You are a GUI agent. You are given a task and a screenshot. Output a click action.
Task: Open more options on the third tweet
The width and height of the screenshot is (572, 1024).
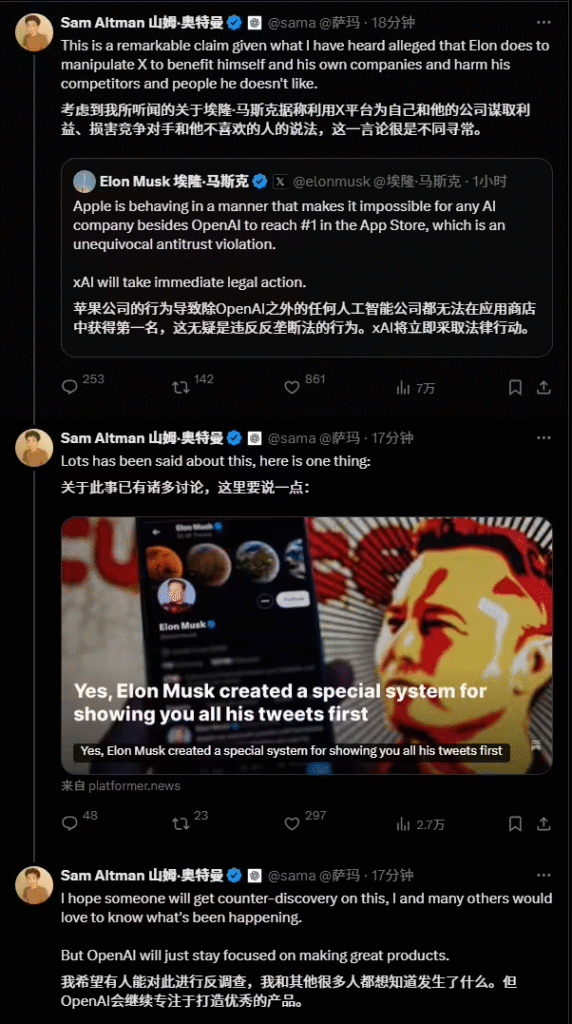[x=543, y=875]
